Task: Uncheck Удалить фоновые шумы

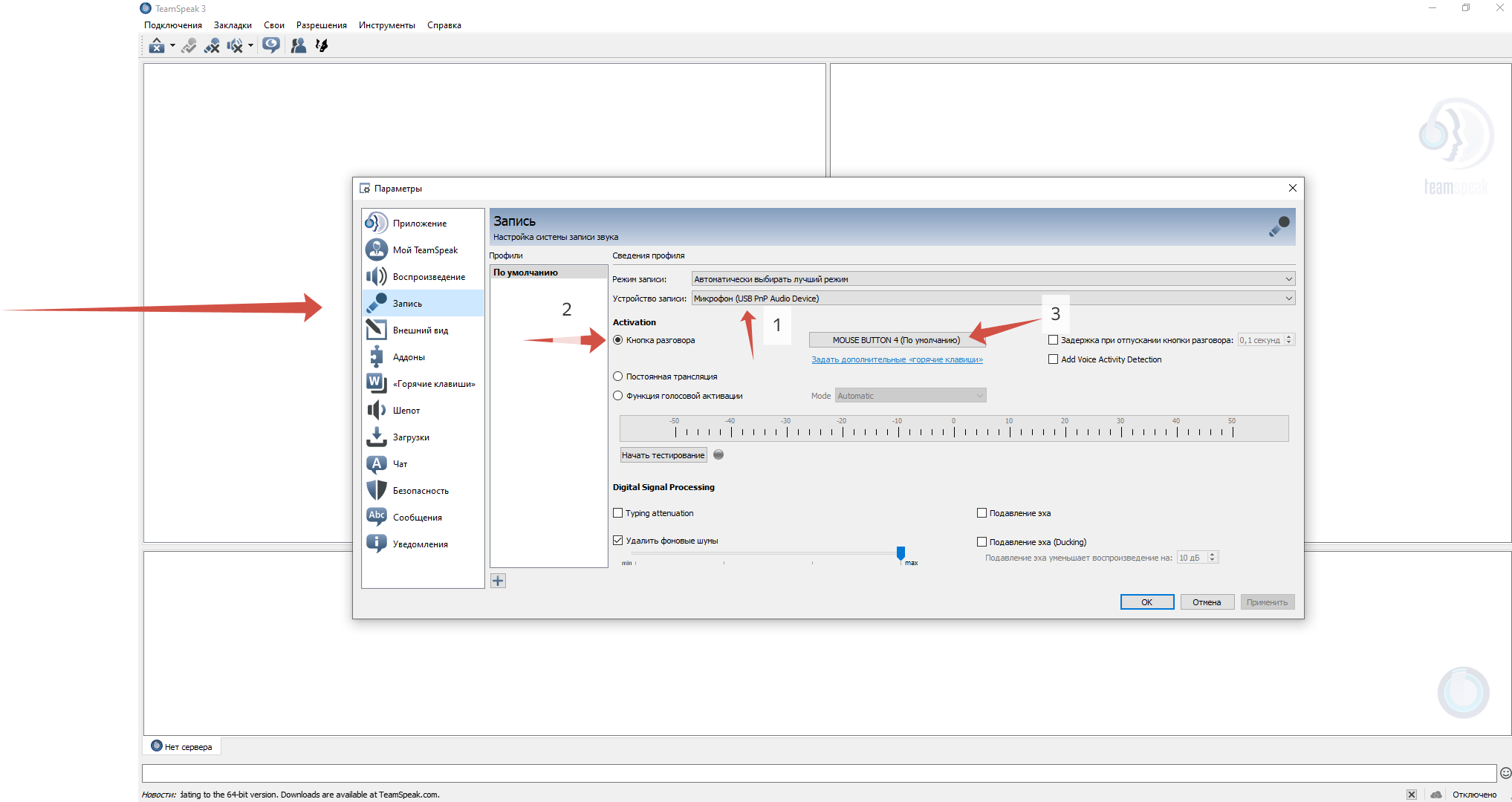Action: coord(617,541)
